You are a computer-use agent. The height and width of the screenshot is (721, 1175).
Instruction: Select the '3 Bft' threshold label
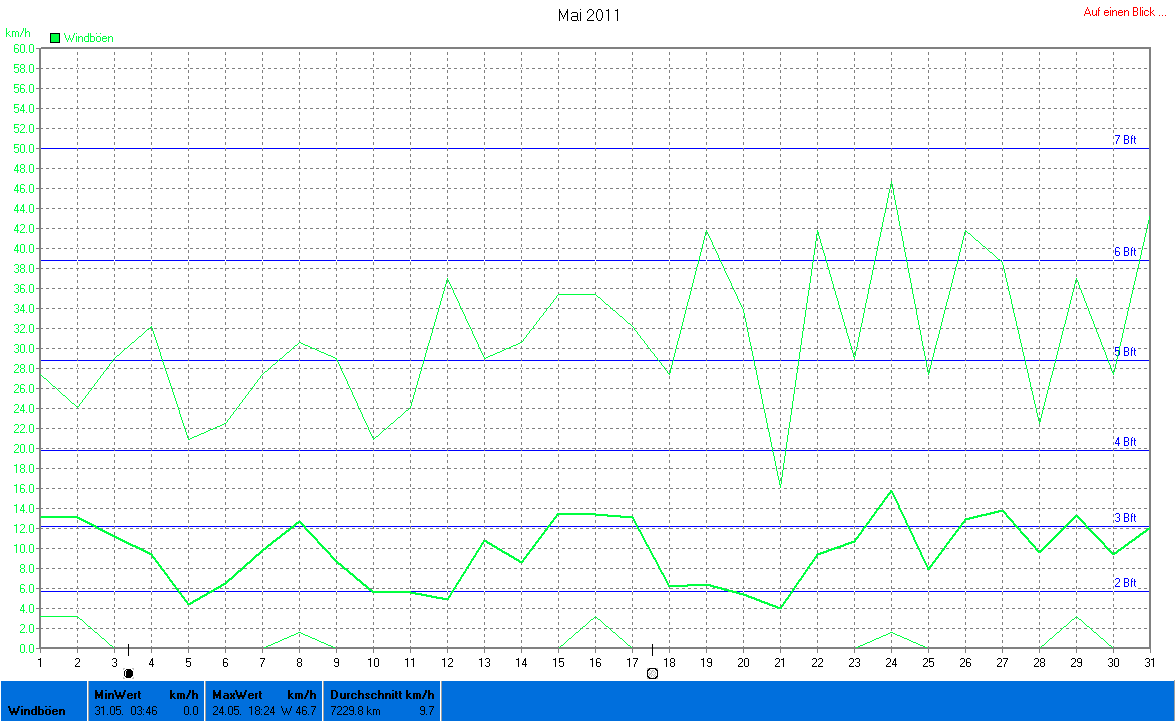coord(1125,518)
